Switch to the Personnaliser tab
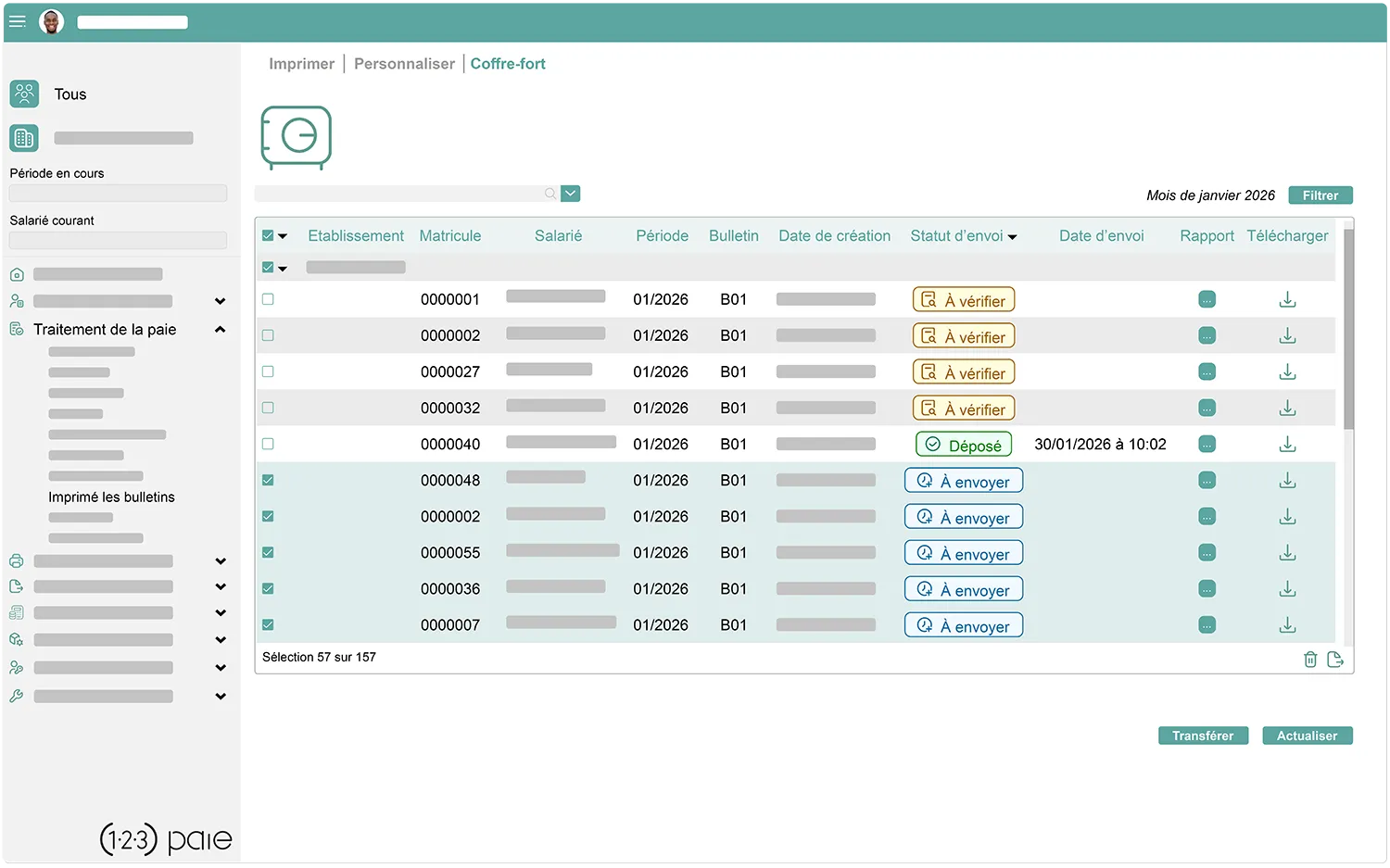This screenshot has height=868, width=1390. pos(404,63)
